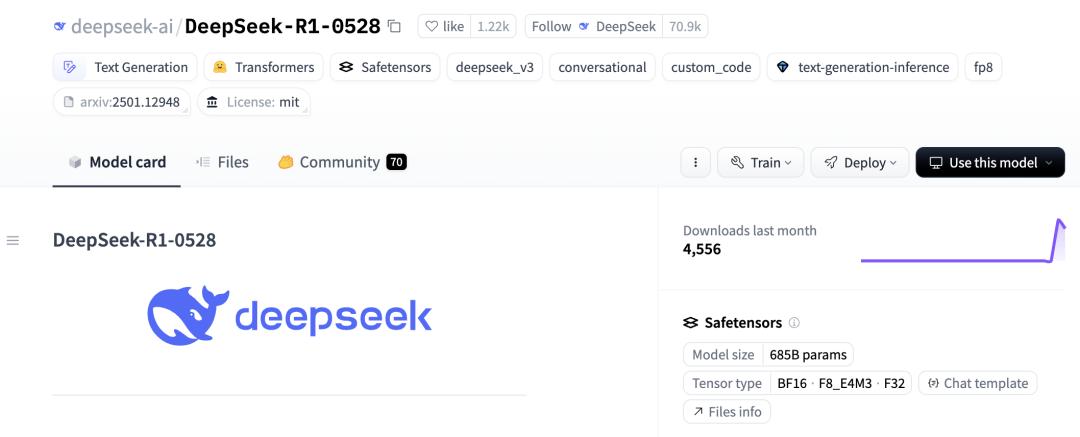
Task: Open the Files info link
Action: 726,411
